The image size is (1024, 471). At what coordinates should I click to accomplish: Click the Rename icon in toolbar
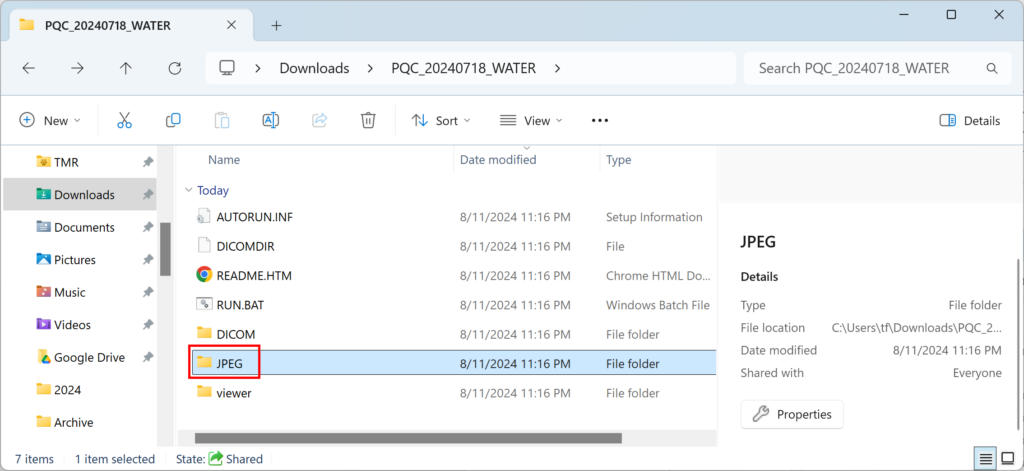270,120
